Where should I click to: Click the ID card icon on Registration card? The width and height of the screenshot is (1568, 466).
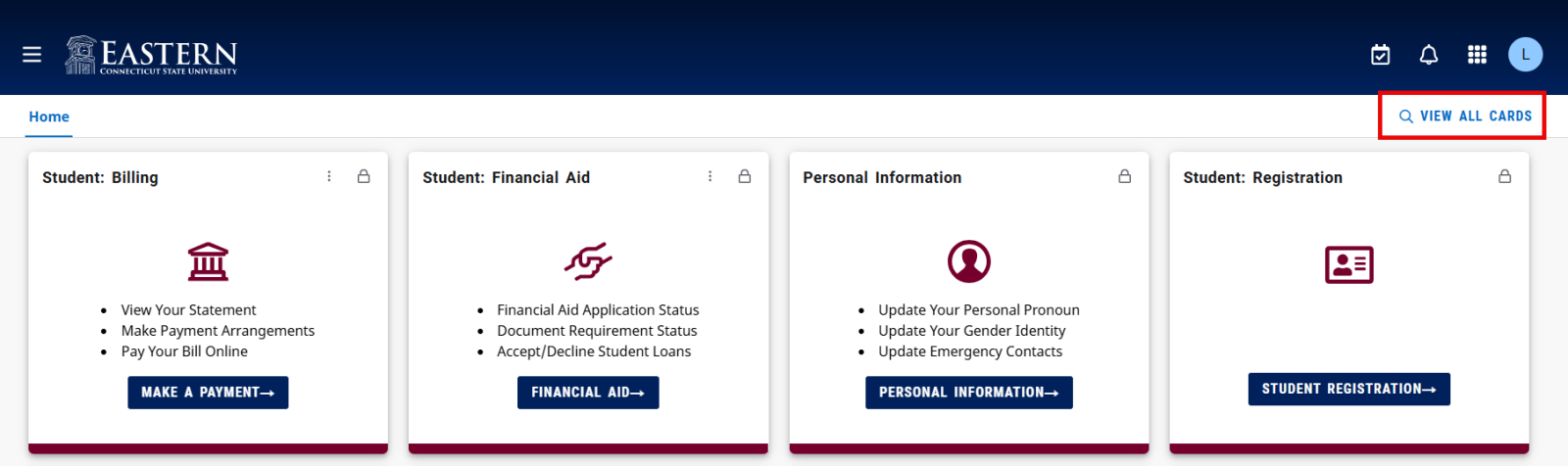1348,264
